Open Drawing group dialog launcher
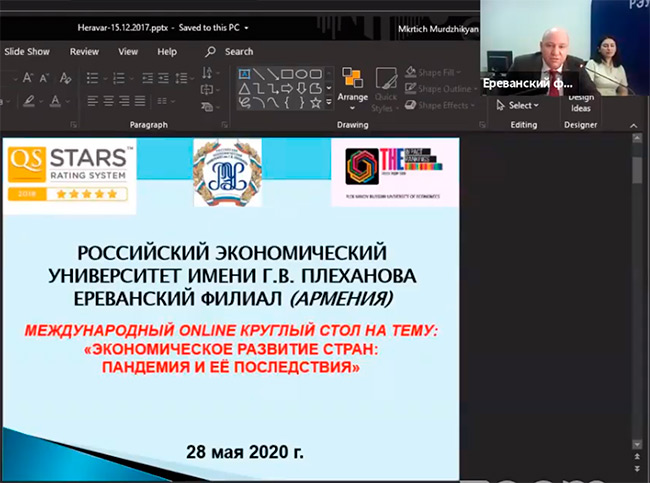 482,124
